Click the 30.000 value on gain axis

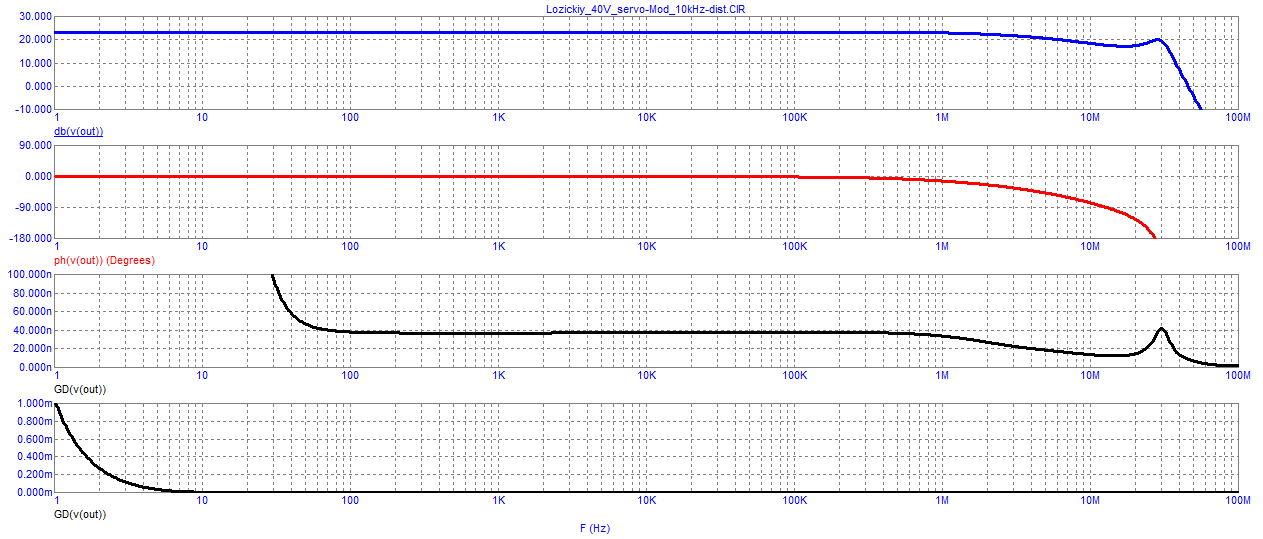coord(35,17)
